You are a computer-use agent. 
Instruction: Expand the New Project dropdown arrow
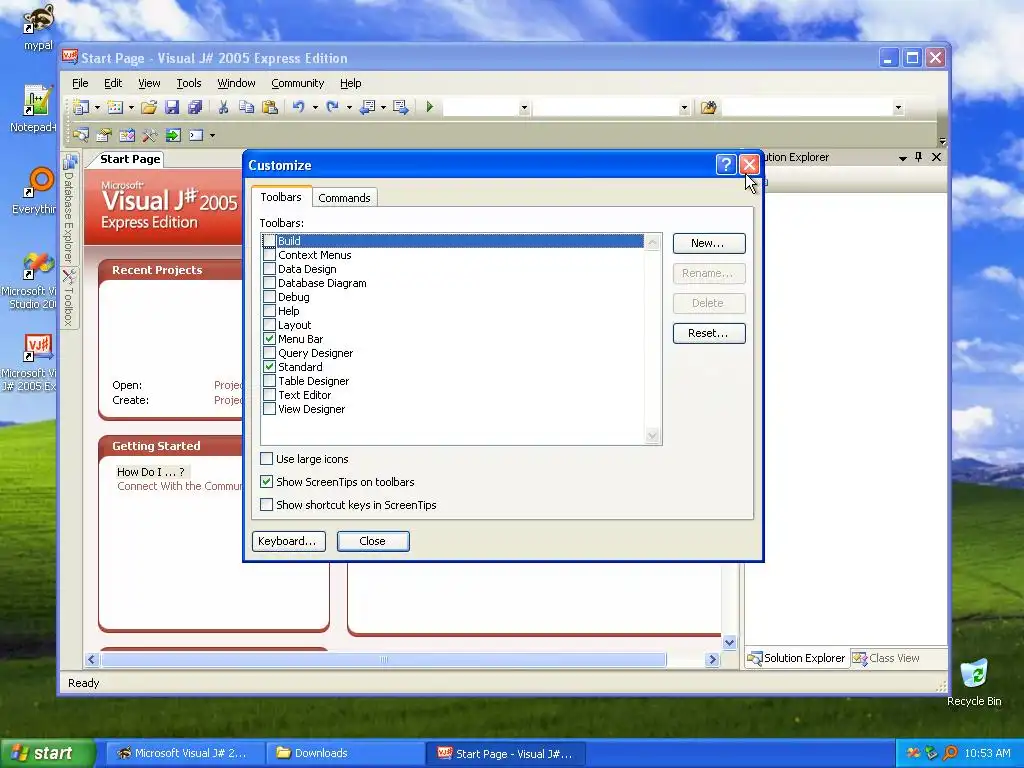pos(97,107)
